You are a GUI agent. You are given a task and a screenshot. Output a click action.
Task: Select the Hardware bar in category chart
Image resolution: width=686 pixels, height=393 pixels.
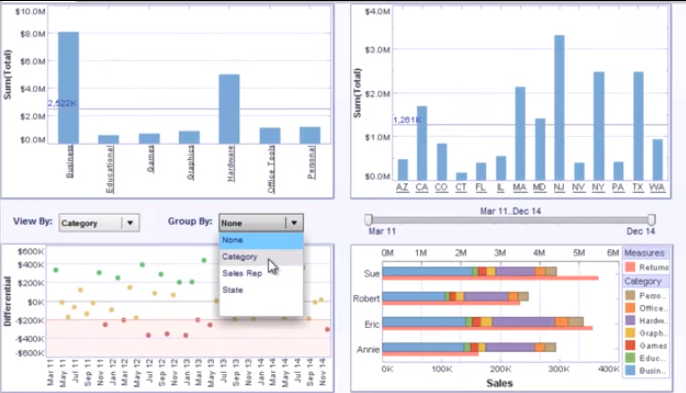pos(229,109)
